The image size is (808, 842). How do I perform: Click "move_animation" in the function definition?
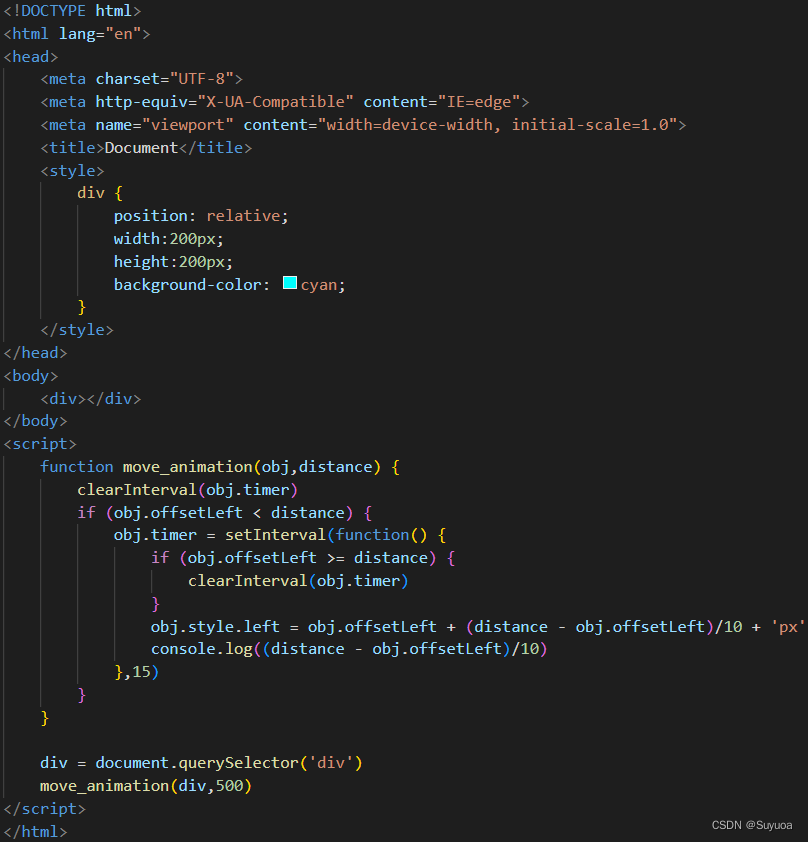tap(187, 467)
